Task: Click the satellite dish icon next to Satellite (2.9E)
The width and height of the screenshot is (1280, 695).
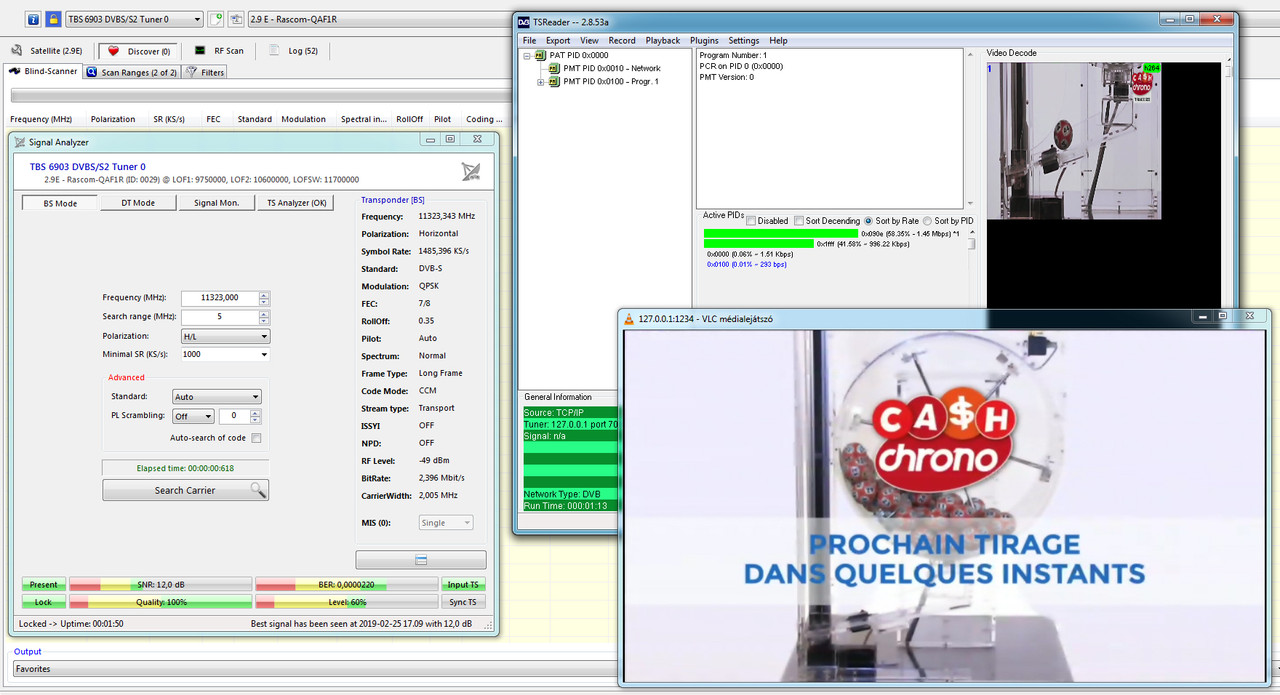Action: click(x=18, y=50)
